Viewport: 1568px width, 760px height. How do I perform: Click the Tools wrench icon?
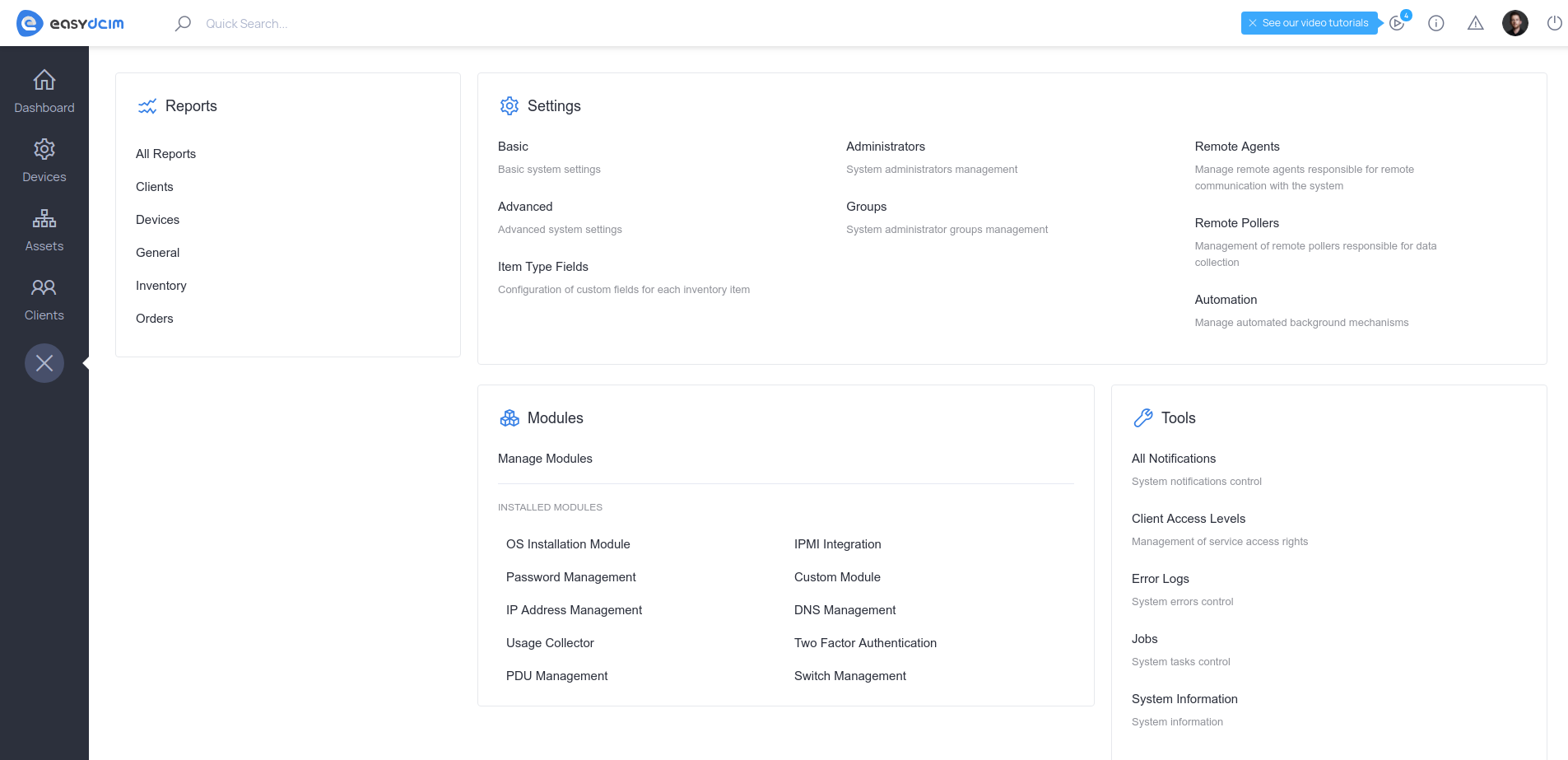(1143, 418)
